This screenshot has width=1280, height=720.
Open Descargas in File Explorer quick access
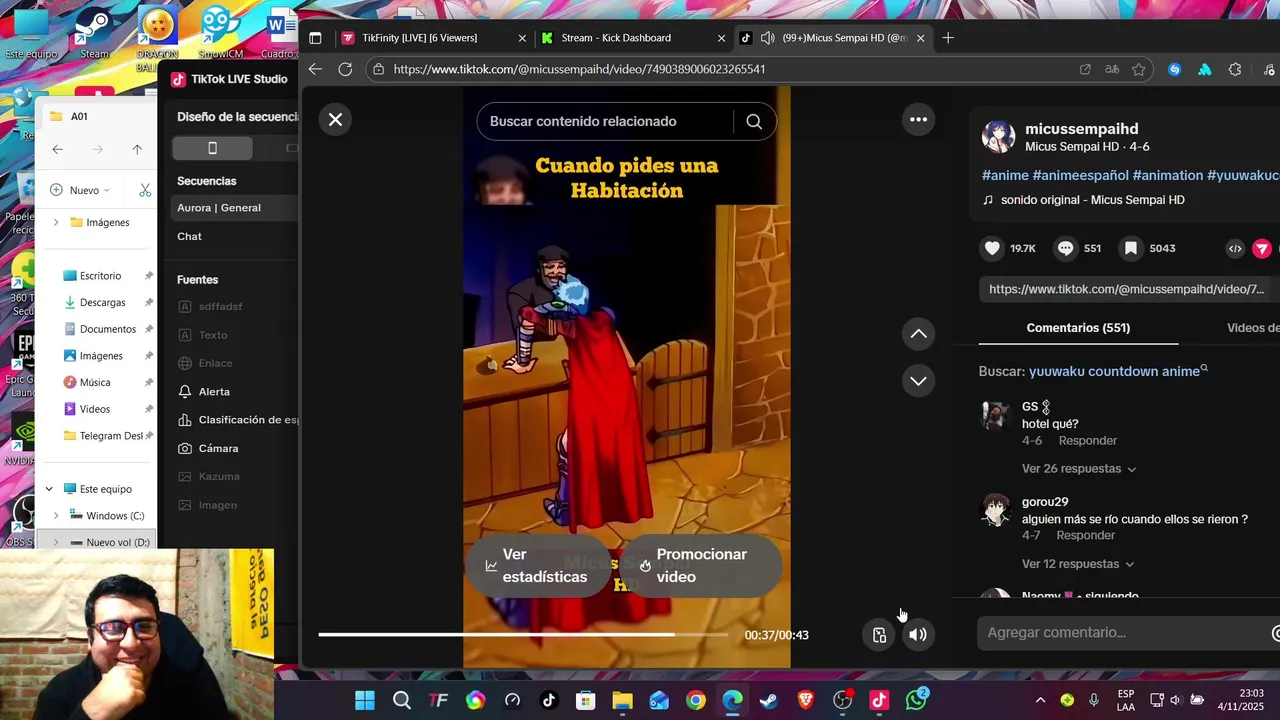tap(102, 302)
